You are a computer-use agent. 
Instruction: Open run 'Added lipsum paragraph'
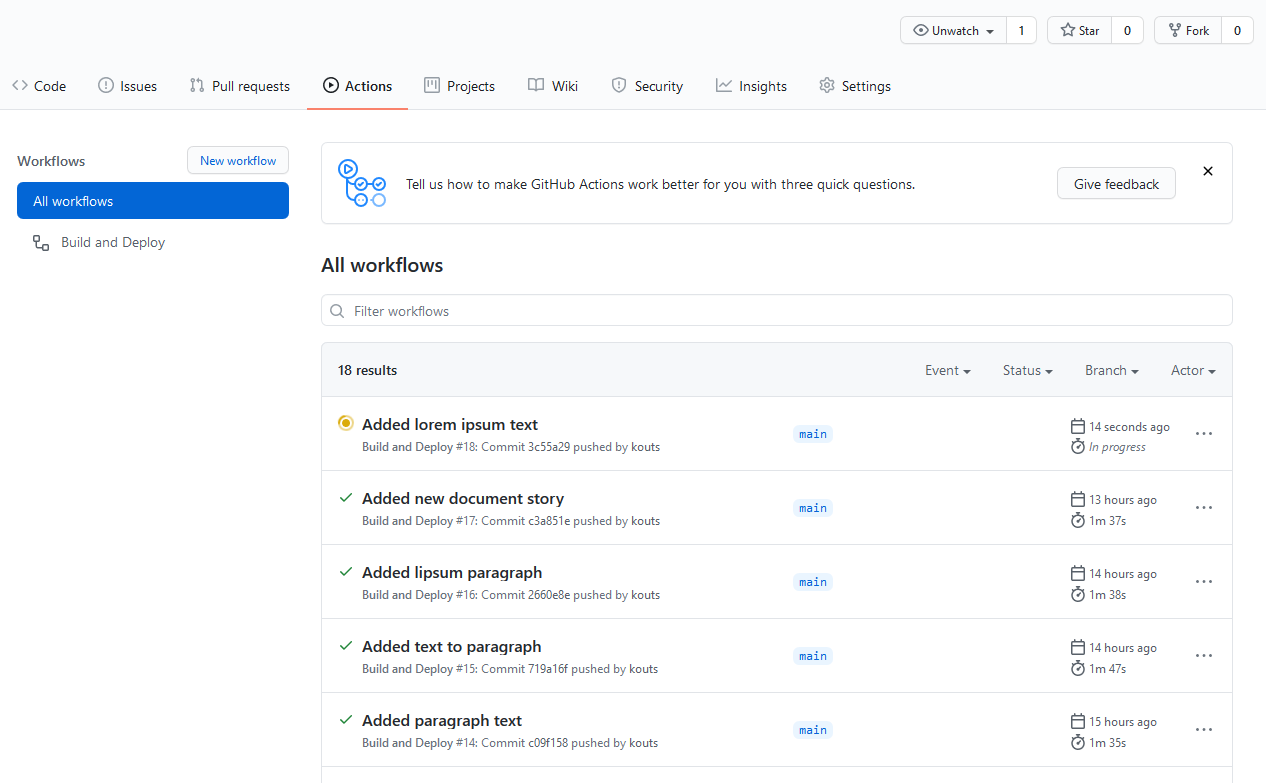click(452, 572)
